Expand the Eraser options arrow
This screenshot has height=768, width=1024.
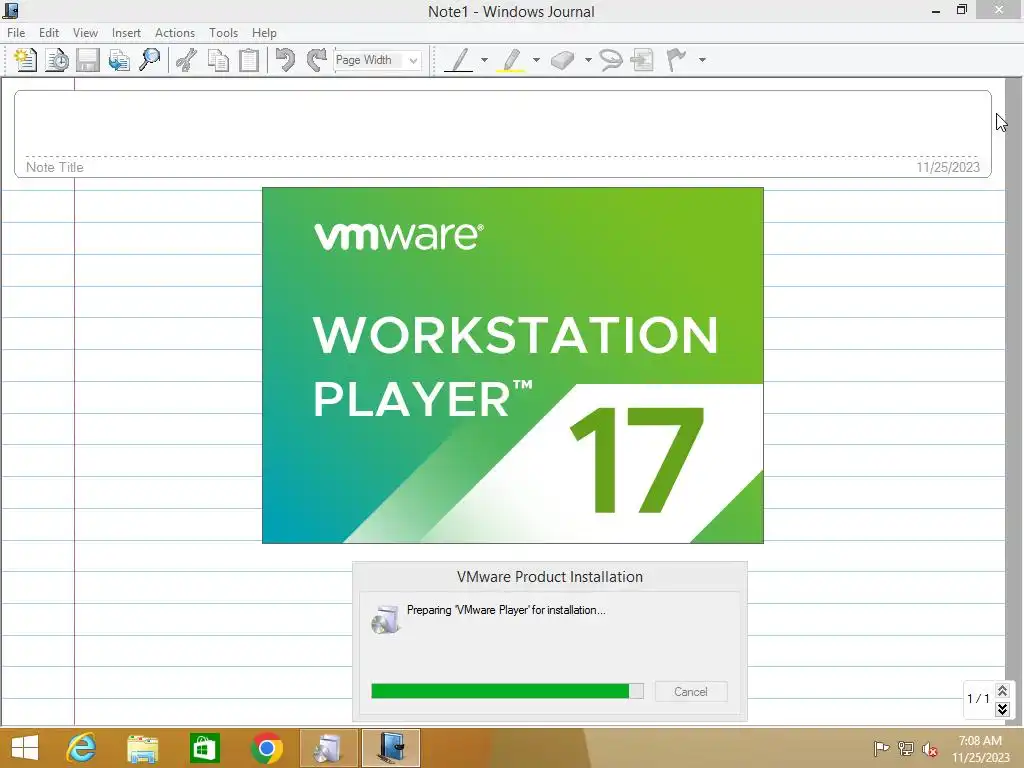(x=588, y=60)
